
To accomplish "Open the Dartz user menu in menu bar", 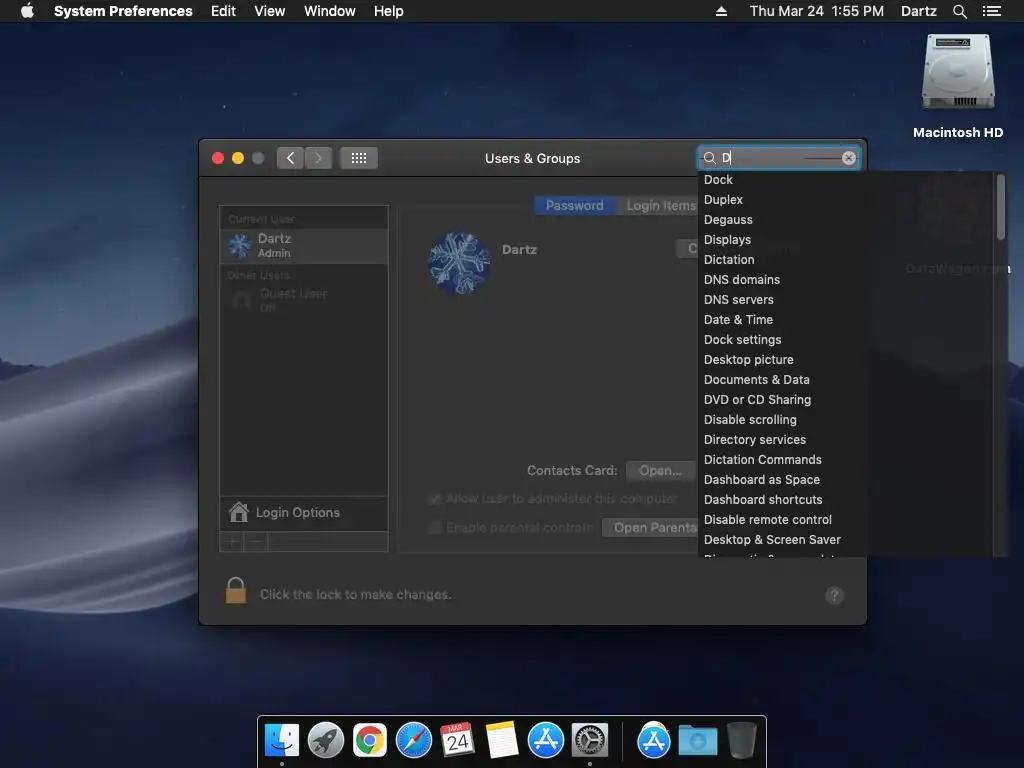I will 918,11.
